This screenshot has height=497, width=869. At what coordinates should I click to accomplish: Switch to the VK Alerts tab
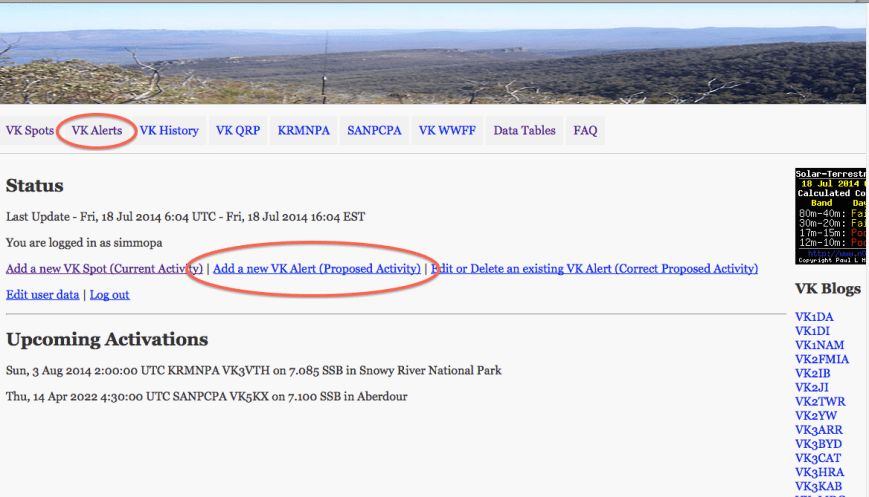97,131
